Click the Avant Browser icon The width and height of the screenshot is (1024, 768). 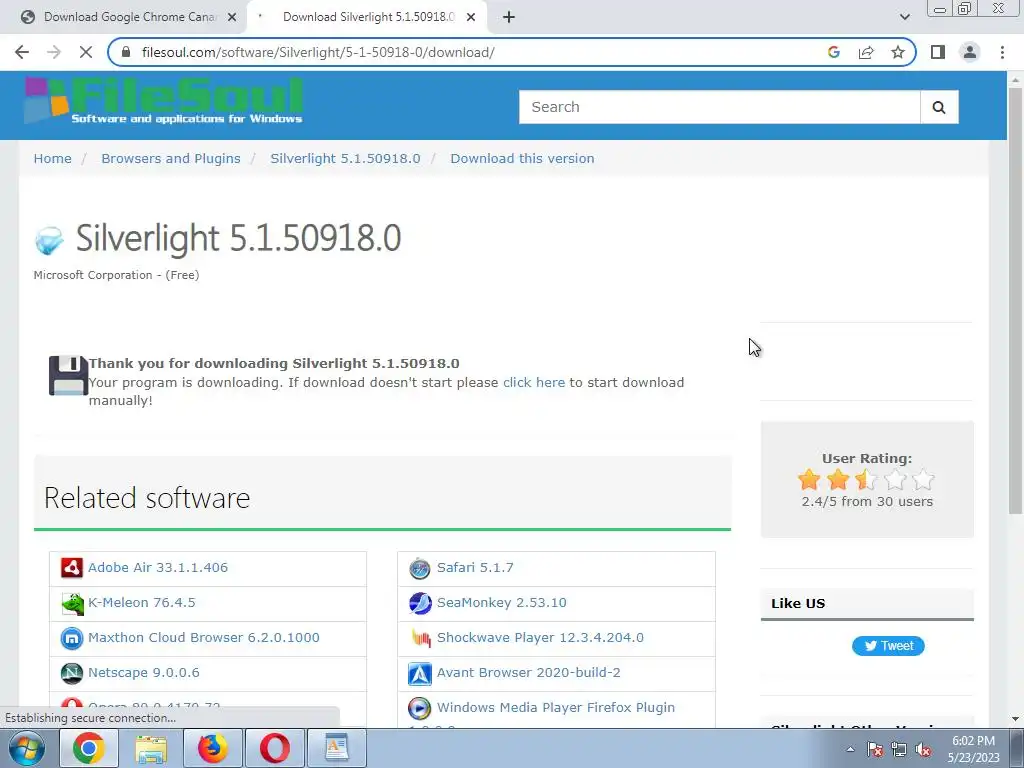coord(420,673)
